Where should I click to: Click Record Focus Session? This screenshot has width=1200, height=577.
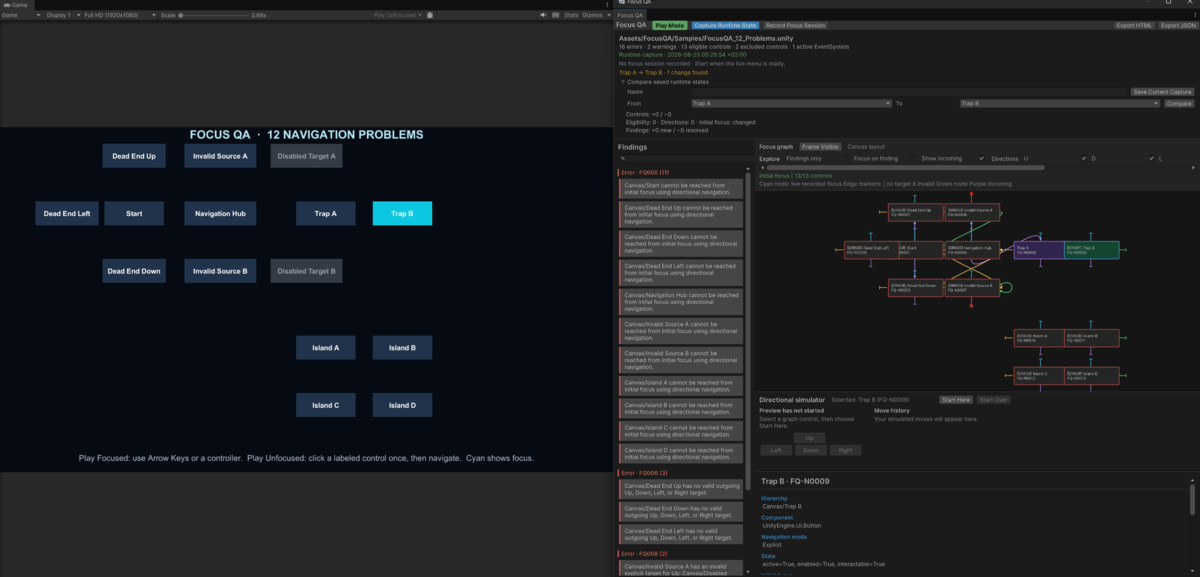(796, 25)
